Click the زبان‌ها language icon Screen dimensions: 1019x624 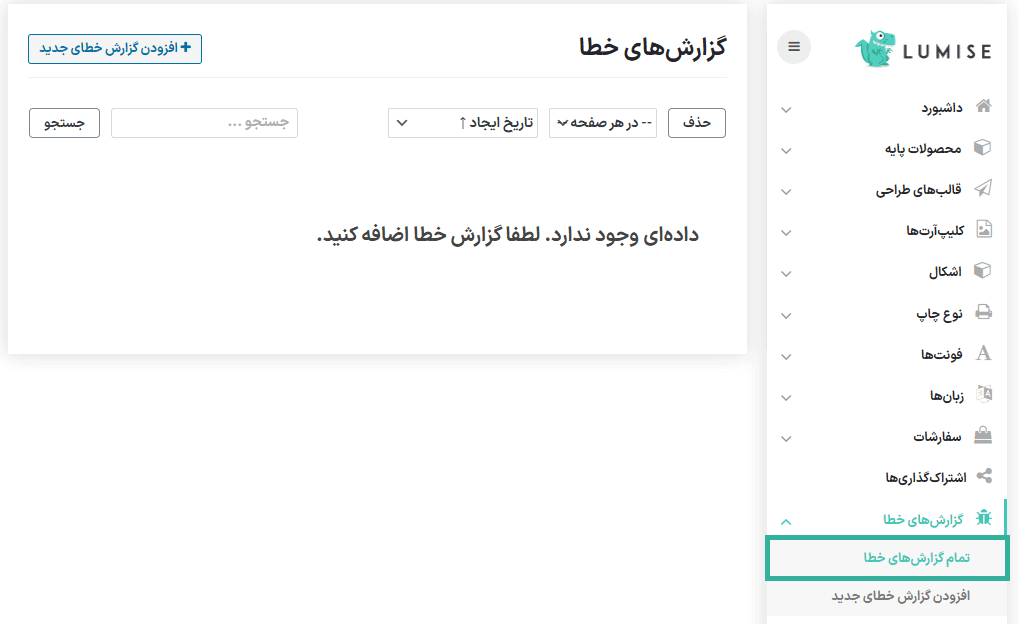984,395
